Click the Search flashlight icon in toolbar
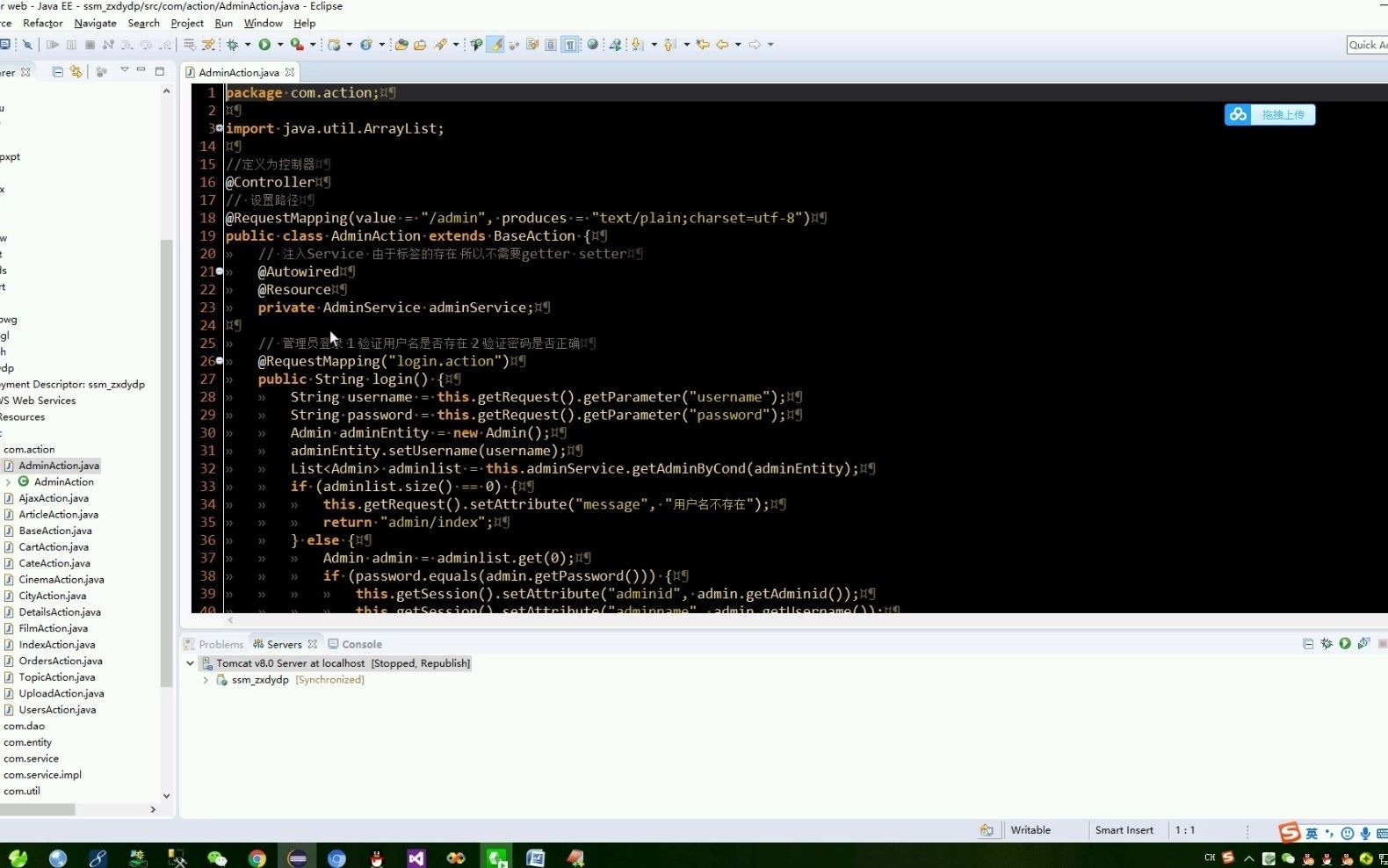The image size is (1388, 868). coord(440,44)
